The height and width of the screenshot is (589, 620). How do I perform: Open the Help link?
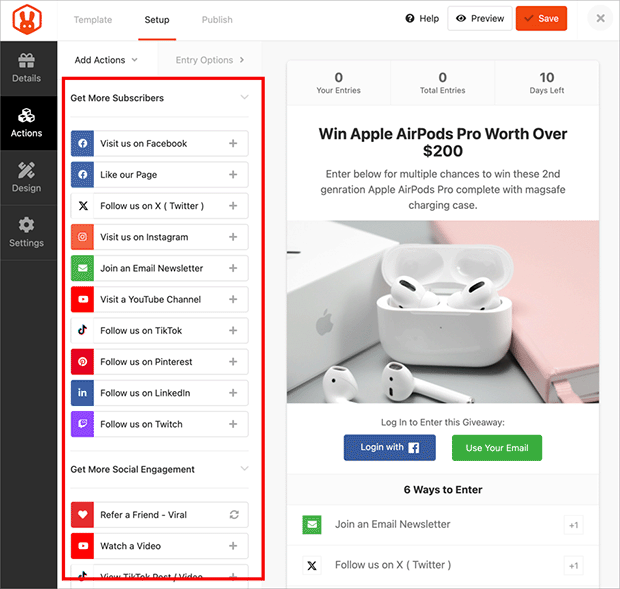[422, 19]
